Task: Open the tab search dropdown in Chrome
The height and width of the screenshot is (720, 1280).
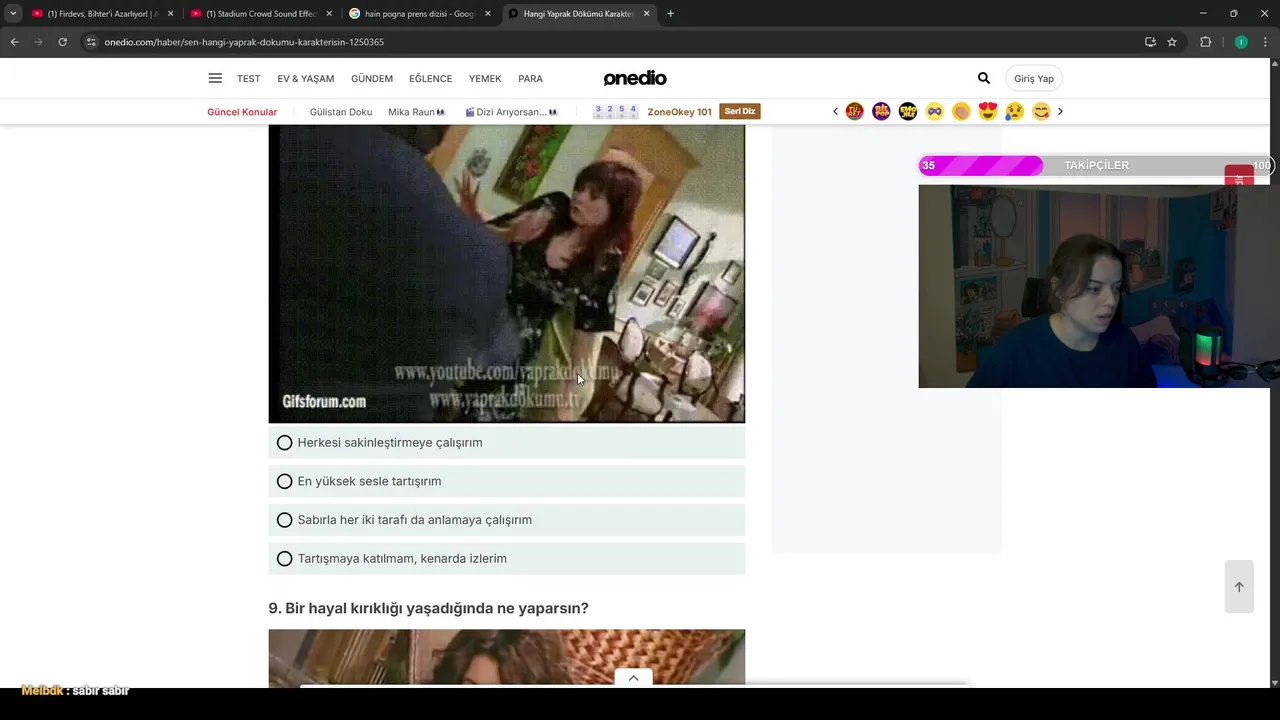Action: click(12, 14)
